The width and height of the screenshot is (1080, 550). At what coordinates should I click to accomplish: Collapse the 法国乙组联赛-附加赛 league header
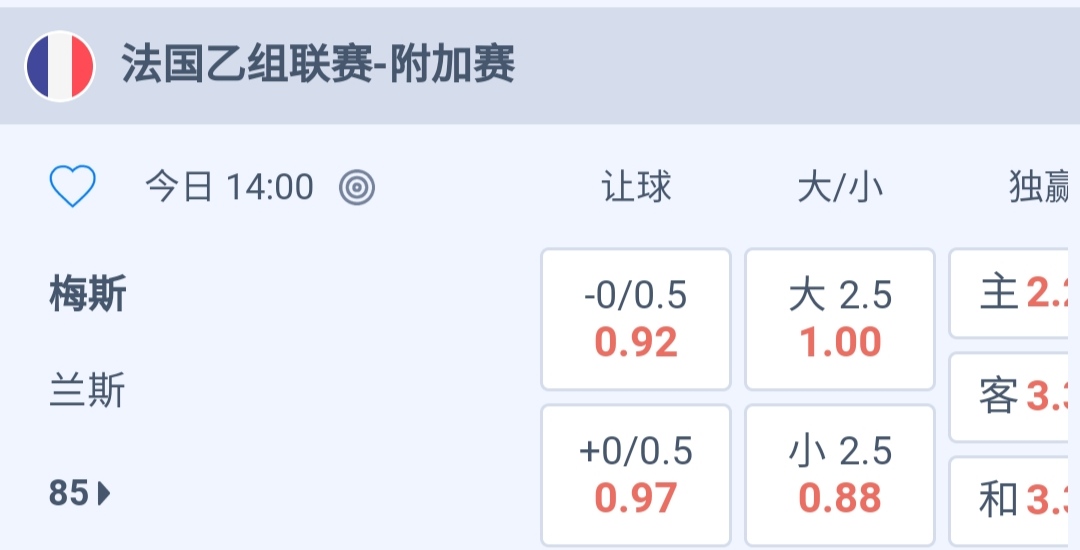(318, 66)
